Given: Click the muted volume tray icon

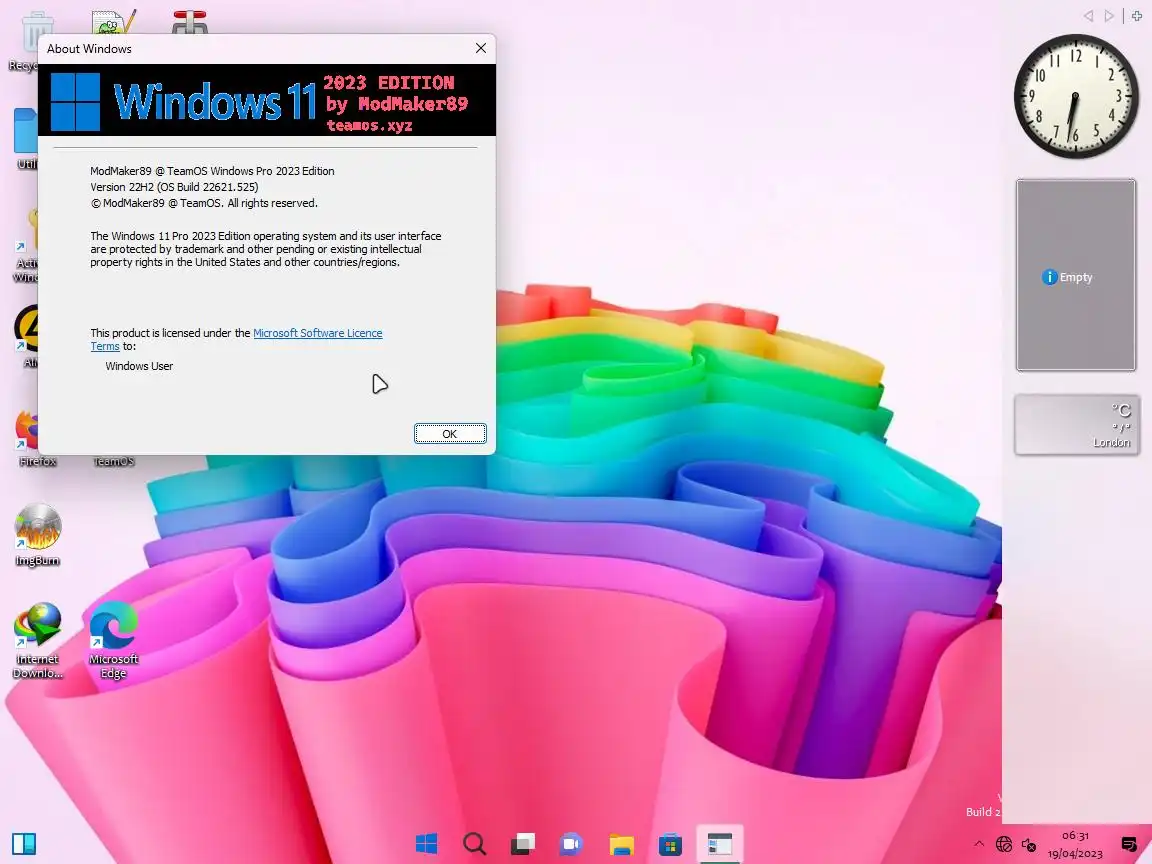Looking at the screenshot, I should point(1029,844).
